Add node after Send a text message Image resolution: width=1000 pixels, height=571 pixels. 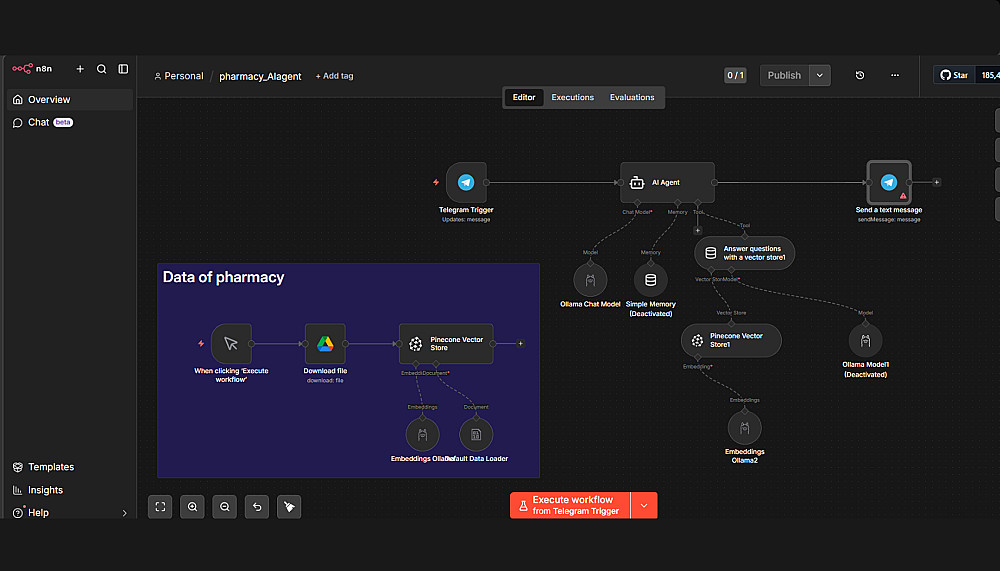(937, 182)
